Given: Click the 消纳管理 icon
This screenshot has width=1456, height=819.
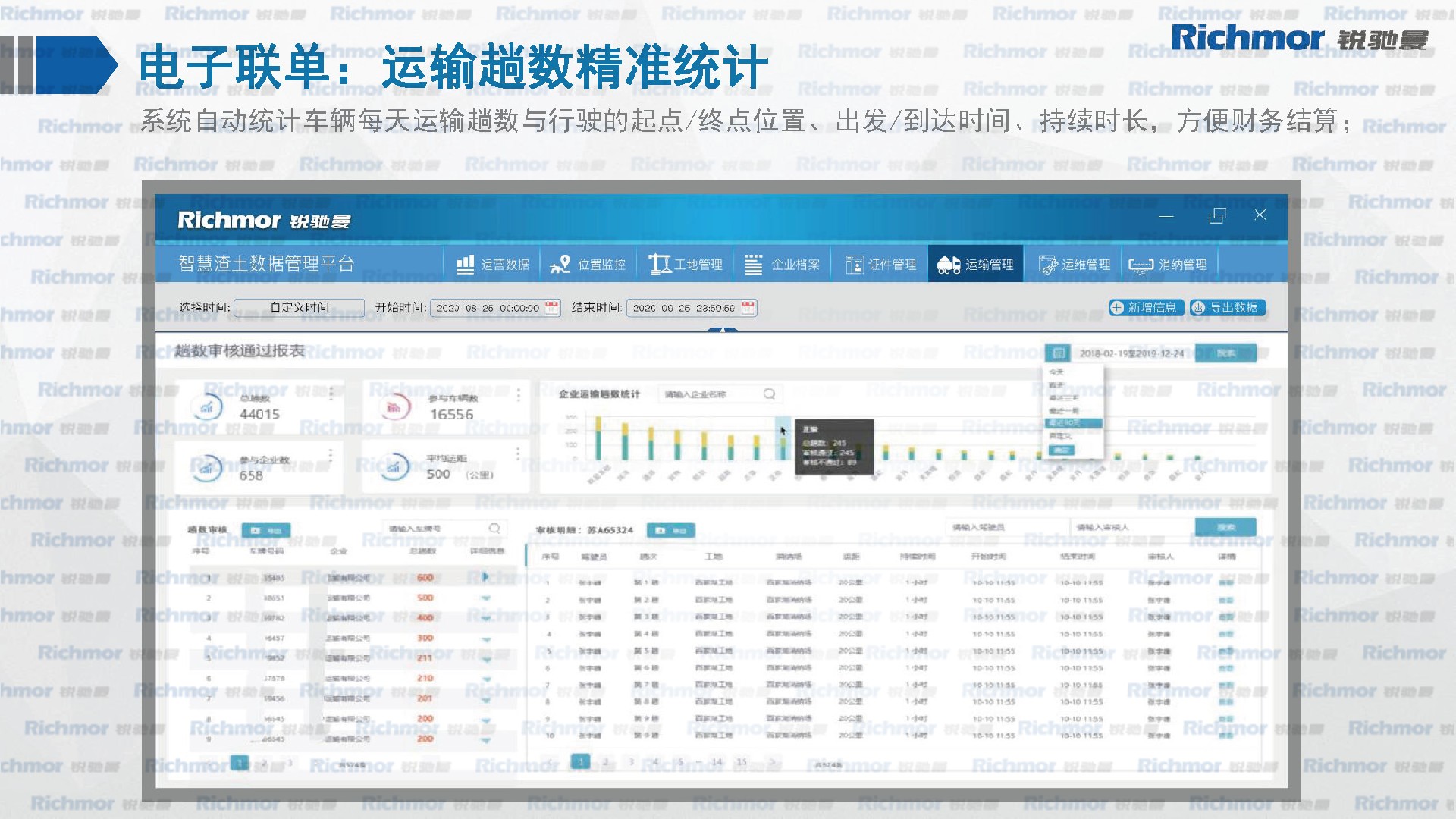Looking at the screenshot, I should coord(1141,265).
